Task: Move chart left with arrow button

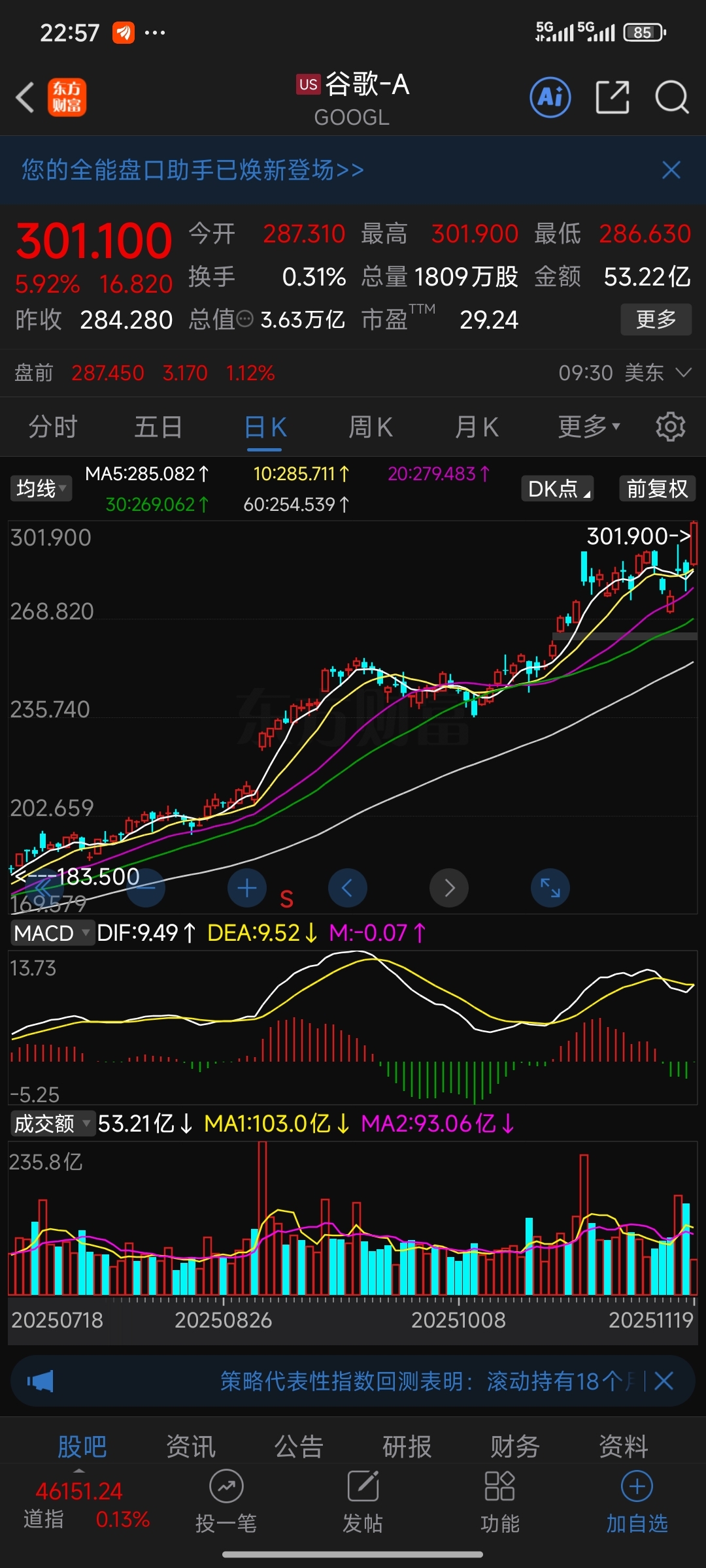Action: 348,888
